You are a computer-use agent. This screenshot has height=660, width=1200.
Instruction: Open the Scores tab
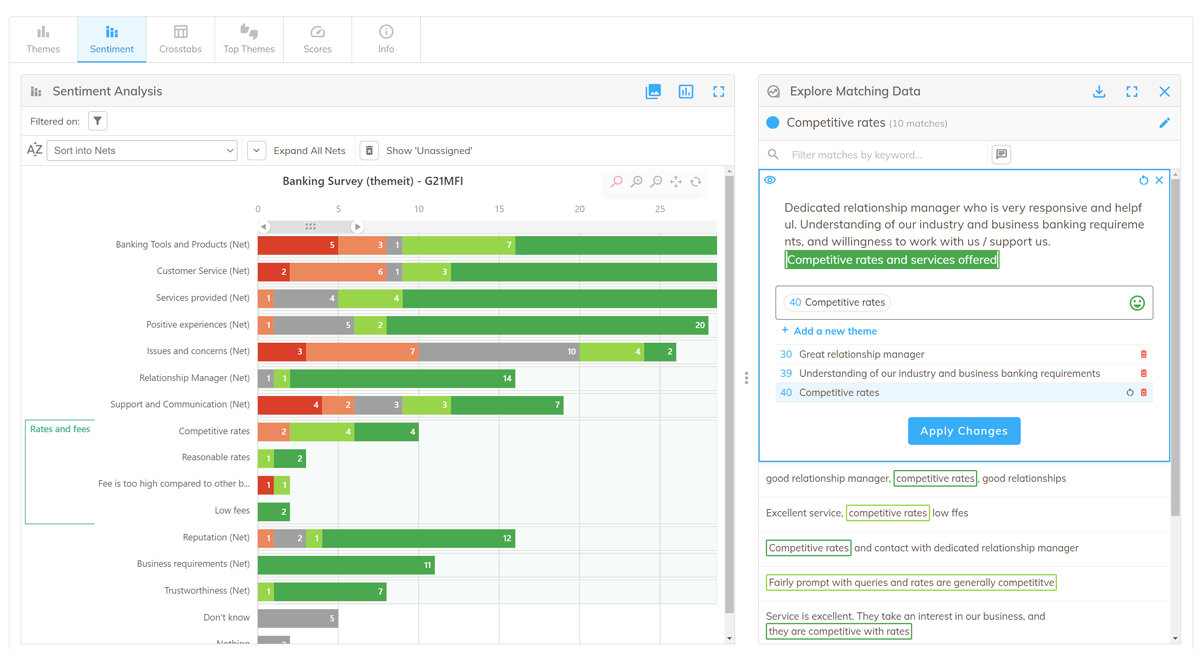[x=317, y=39]
